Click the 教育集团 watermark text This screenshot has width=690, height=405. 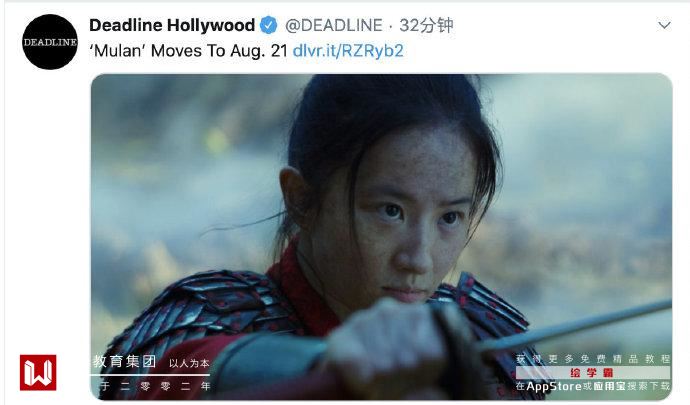click(x=125, y=362)
